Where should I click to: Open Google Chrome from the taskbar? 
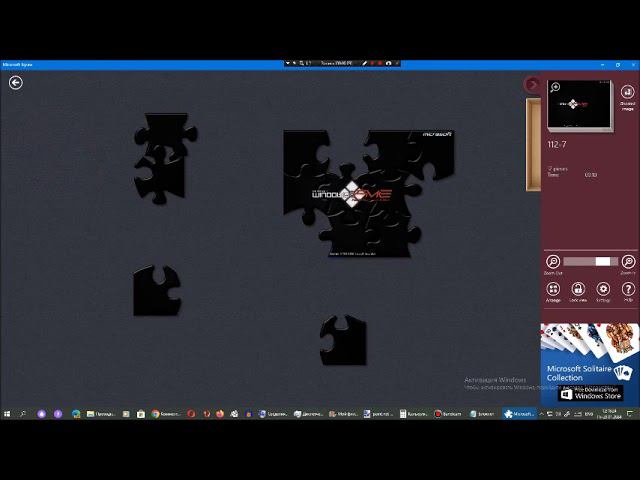[x=166, y=414]
